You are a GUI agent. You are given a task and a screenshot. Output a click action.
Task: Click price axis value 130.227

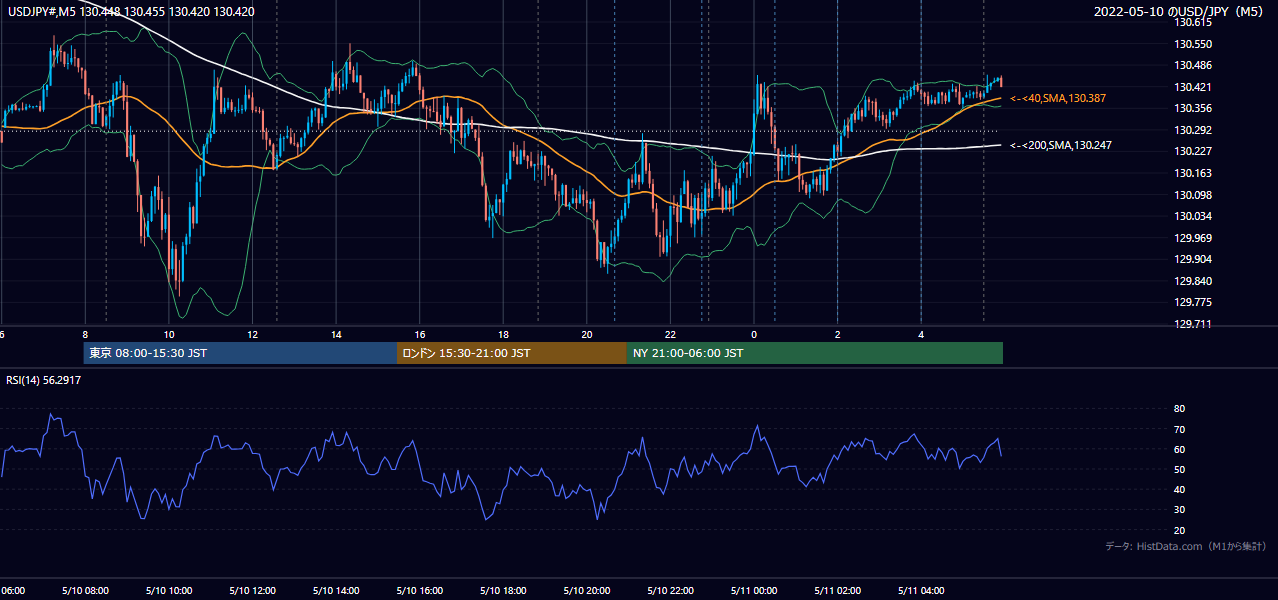click(1195, 151)
